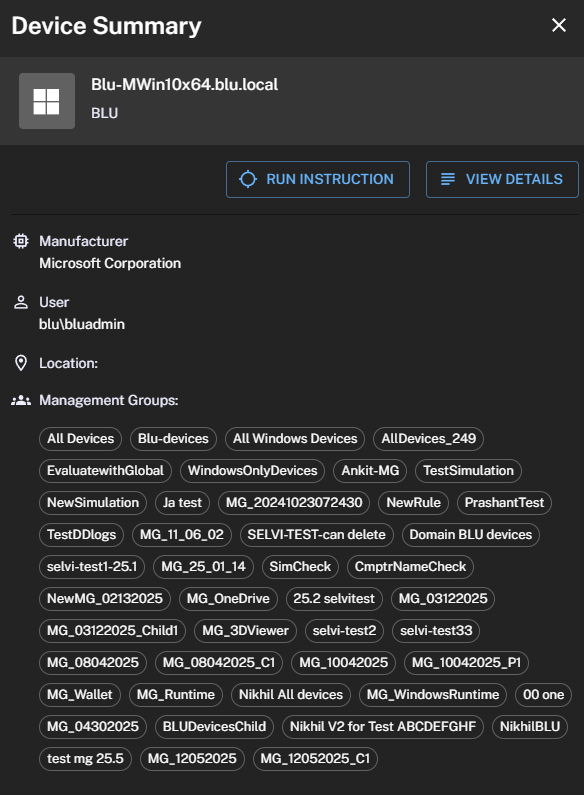584x795 pixels.
Task: Open the MG_20241023072430 group chip
Action: click(x=294, y=502)
